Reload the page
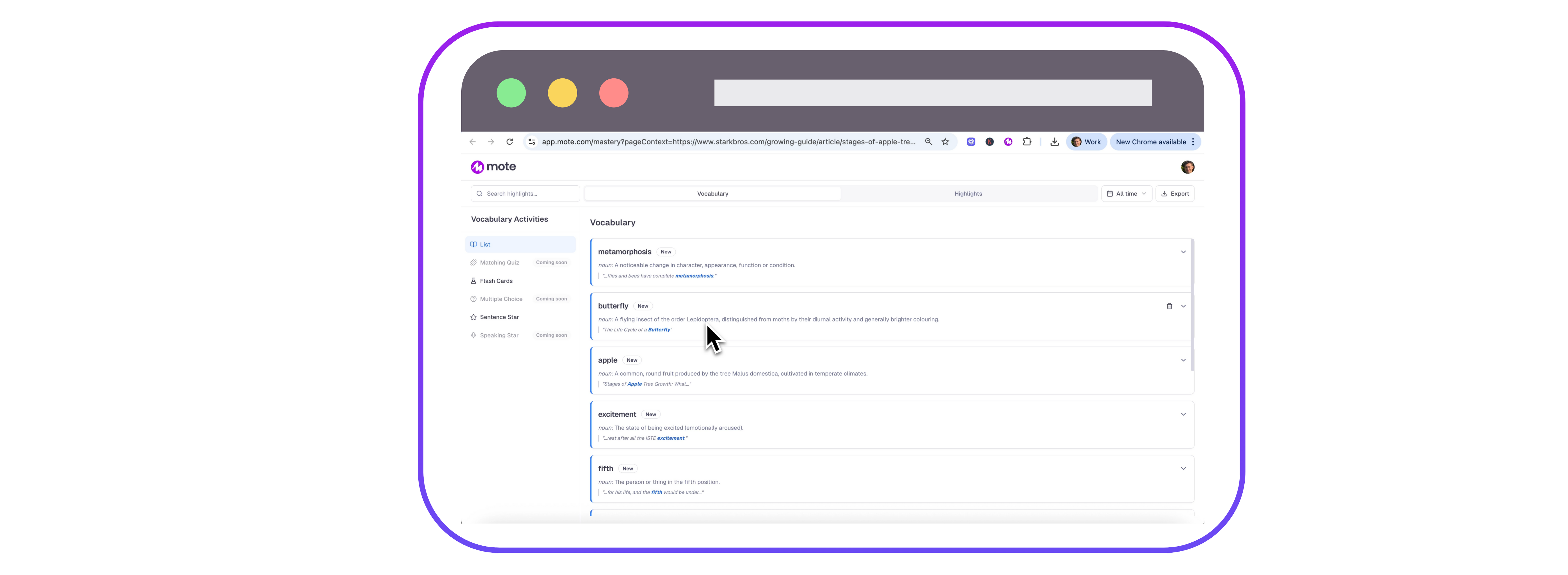Screen dimensions: 1568x575 [510, 142]
